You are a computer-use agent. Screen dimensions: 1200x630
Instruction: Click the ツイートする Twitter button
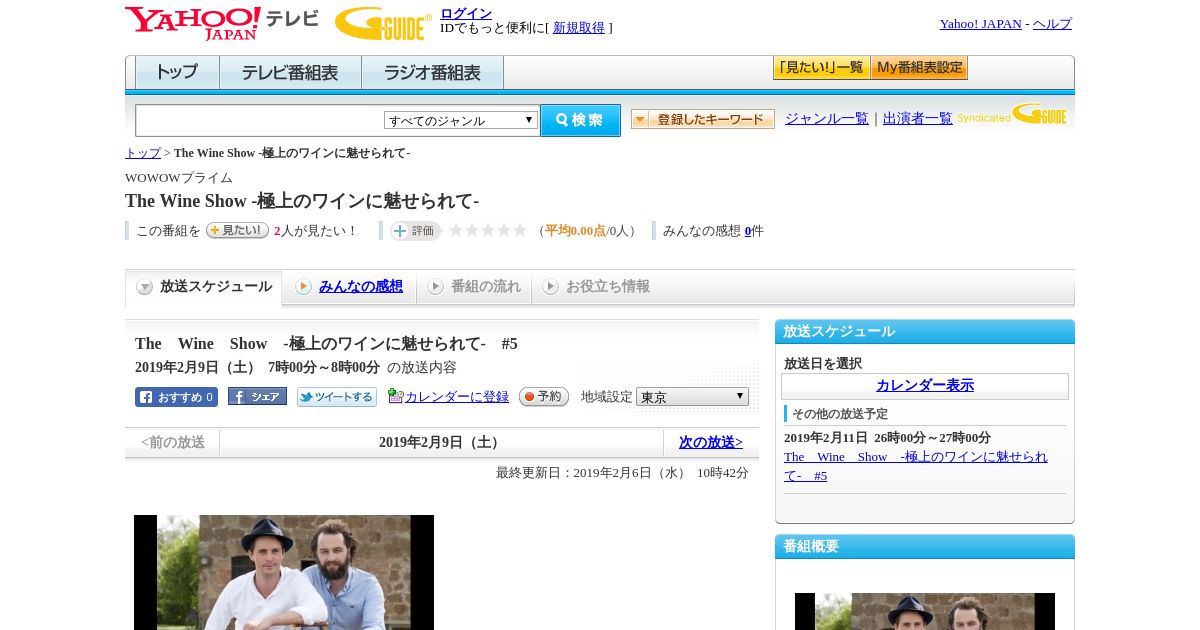pyautogui.click(x=337, y=397)
